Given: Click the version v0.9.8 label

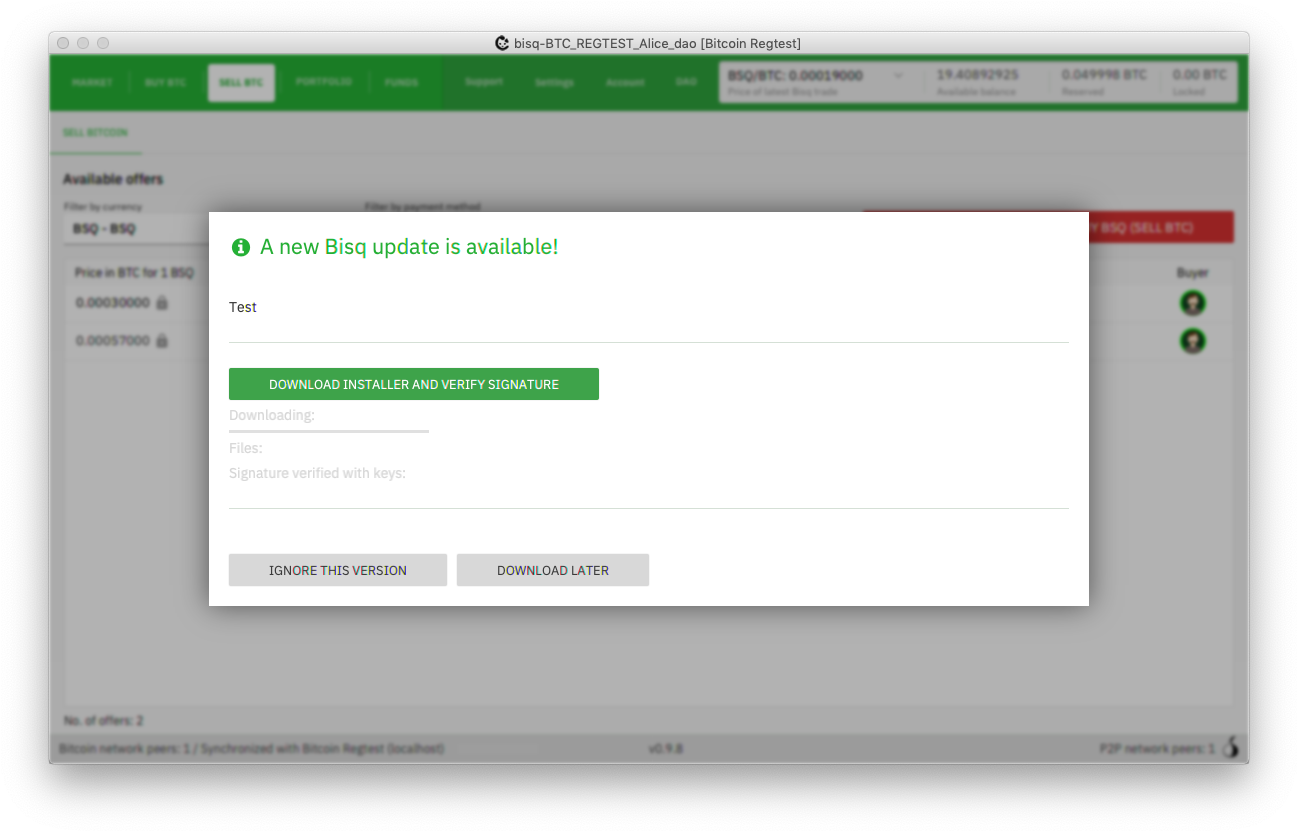Looking at the screenshot, I should (665, 748).
